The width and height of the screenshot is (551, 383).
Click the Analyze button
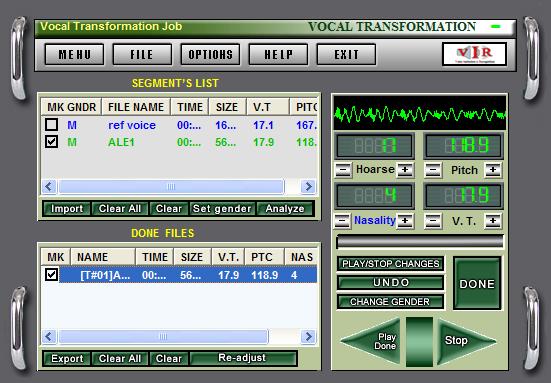point(285,209)
